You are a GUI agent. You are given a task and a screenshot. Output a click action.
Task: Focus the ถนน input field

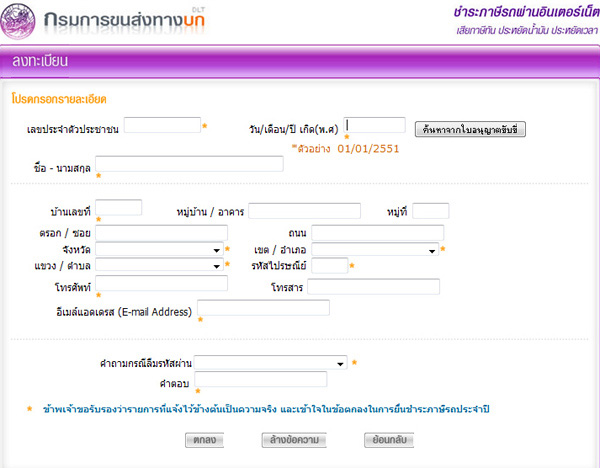click(378, 233)
